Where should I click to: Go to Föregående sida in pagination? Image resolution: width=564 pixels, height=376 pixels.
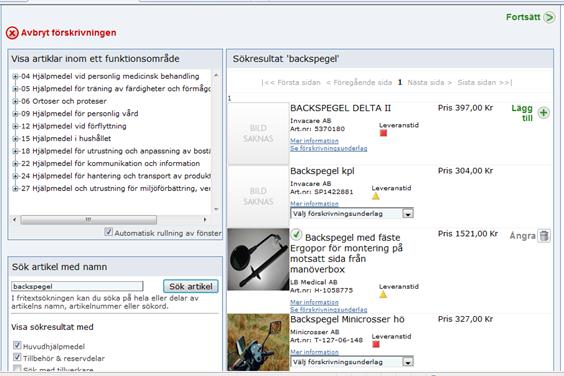click(x=359, y=82)
